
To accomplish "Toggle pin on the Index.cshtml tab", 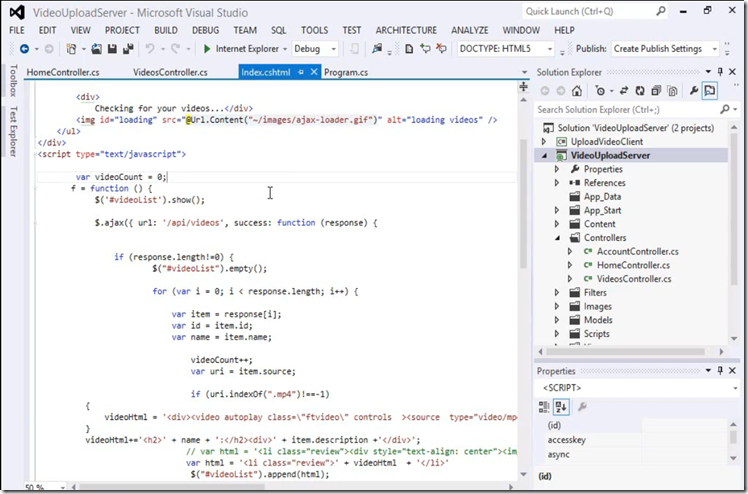I will tap(301, 72).
